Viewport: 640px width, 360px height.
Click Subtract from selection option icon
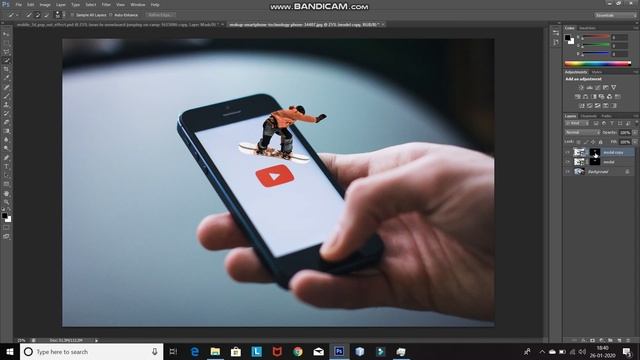pyautogui.click(x=47, y=15)
